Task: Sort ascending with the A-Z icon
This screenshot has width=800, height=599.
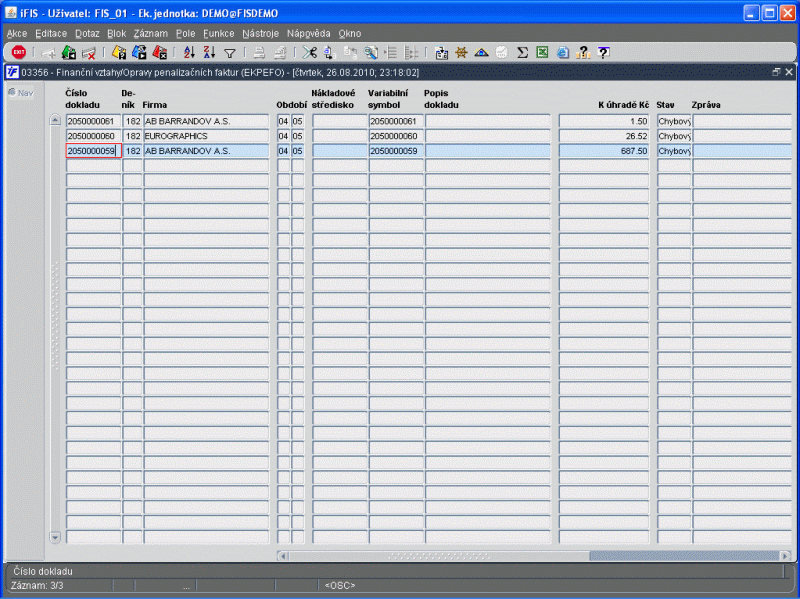Action: coord(189,52)
